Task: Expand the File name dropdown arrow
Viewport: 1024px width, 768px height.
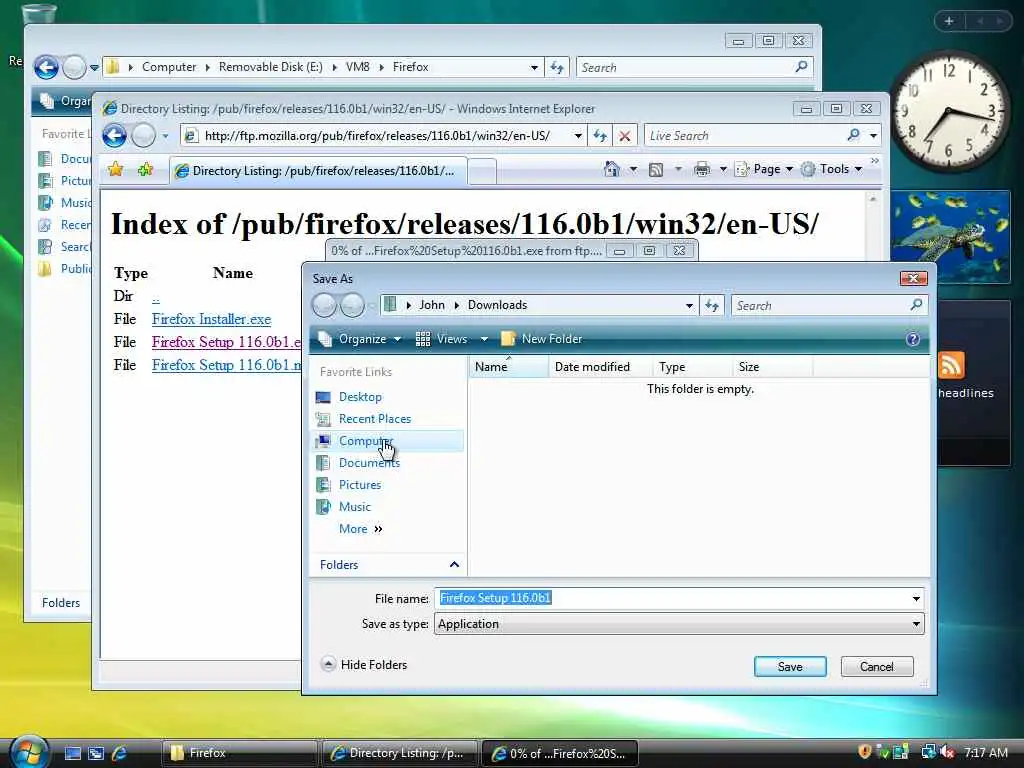Action: [916, 598]
